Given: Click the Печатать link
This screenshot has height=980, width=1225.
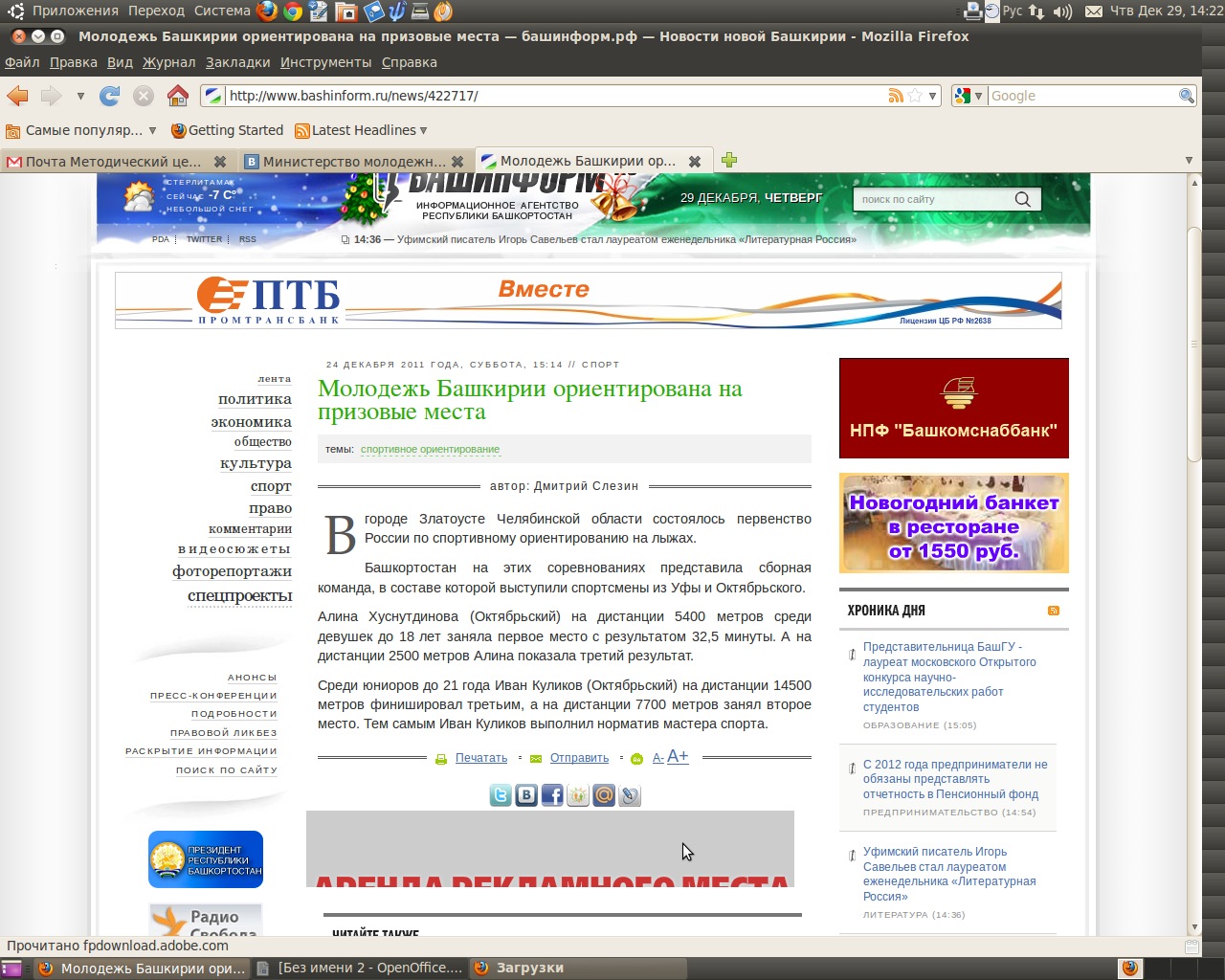Looking at the screenshot, I should [x=480, y=758].
